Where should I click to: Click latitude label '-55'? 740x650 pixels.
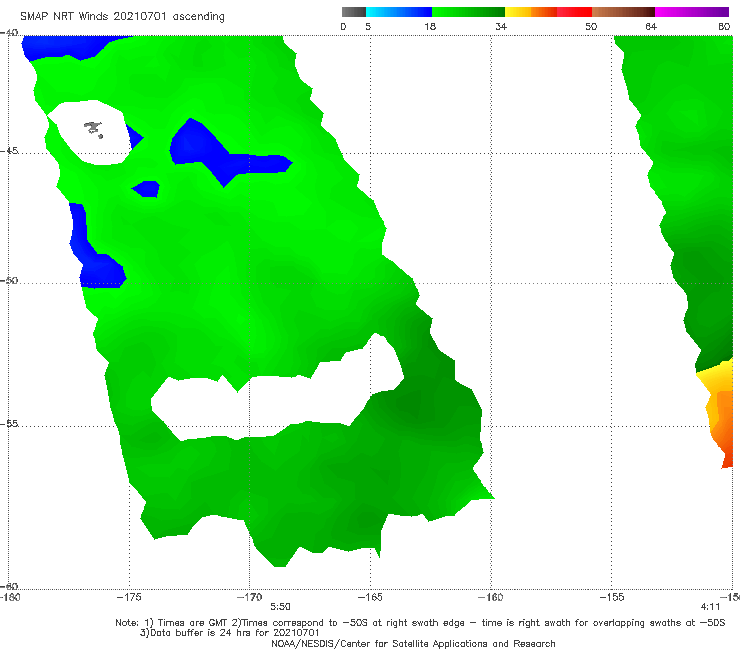point(9,424)
